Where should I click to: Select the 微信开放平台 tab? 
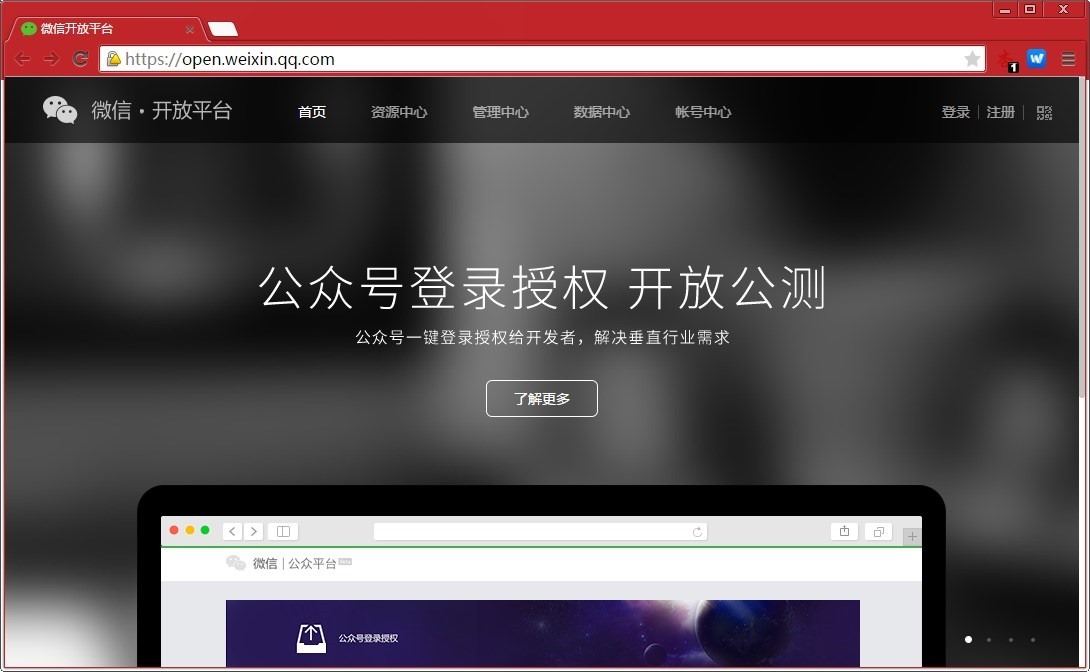[104, 29]
